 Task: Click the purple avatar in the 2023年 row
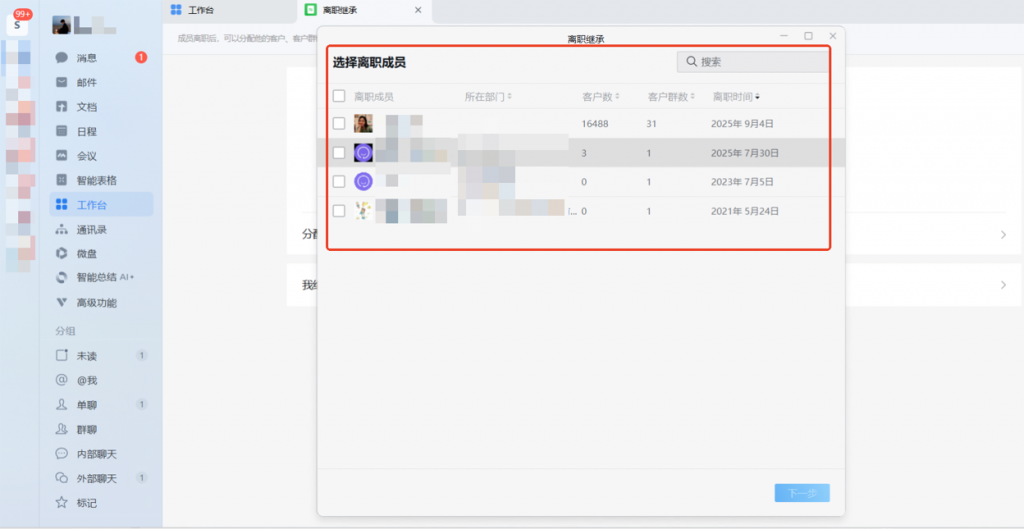coord(363,182)
